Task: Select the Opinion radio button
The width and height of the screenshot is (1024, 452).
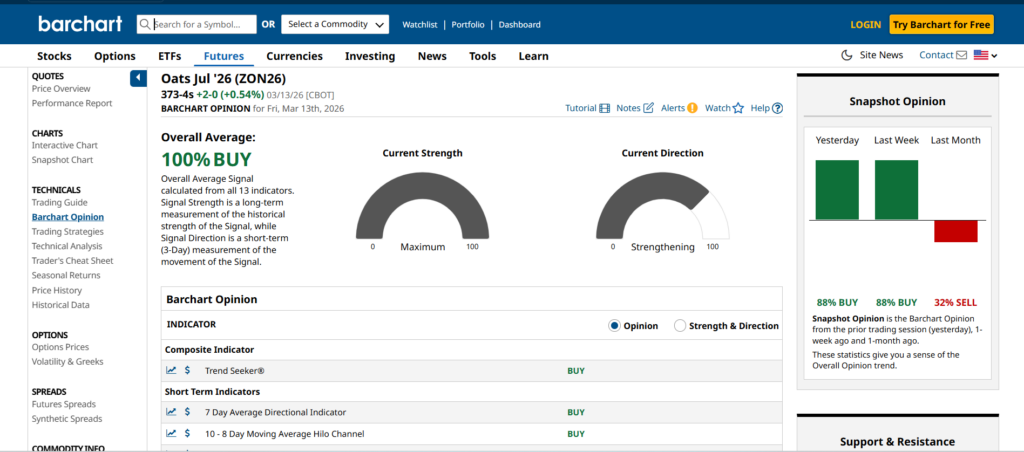Action: [x=615, y=326]
